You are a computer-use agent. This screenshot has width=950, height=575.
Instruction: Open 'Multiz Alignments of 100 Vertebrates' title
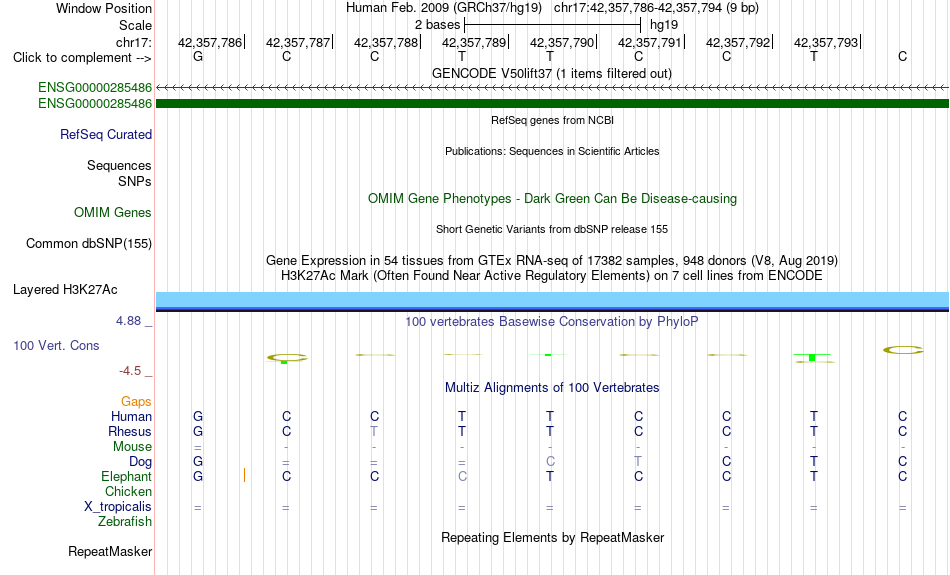click(x=552, y=388)
